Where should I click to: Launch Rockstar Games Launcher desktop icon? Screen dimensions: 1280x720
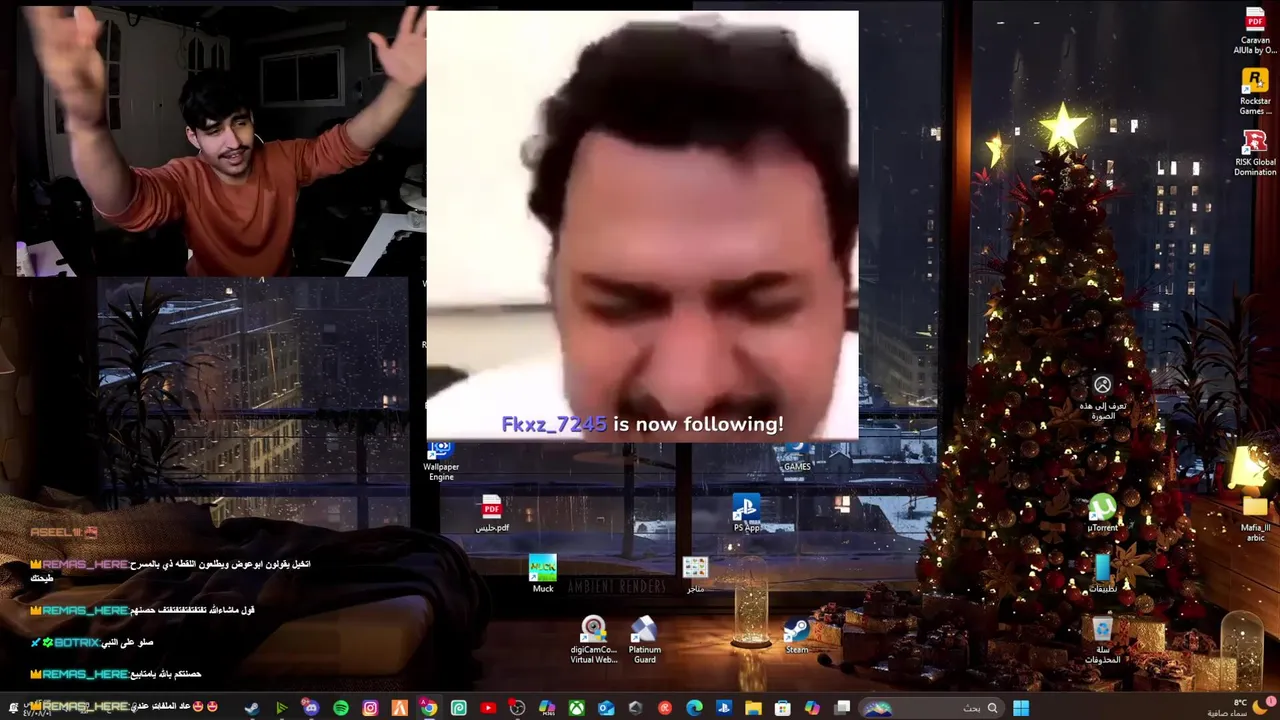1255,91
